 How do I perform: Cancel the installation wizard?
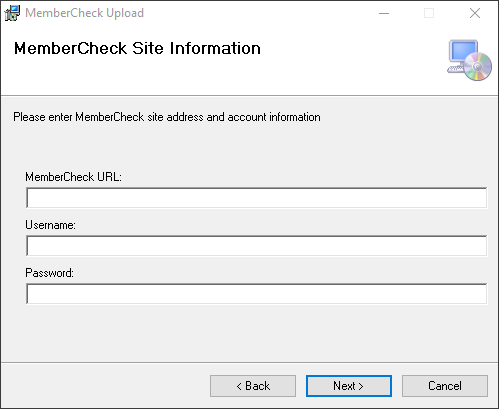tap(445, 386)
